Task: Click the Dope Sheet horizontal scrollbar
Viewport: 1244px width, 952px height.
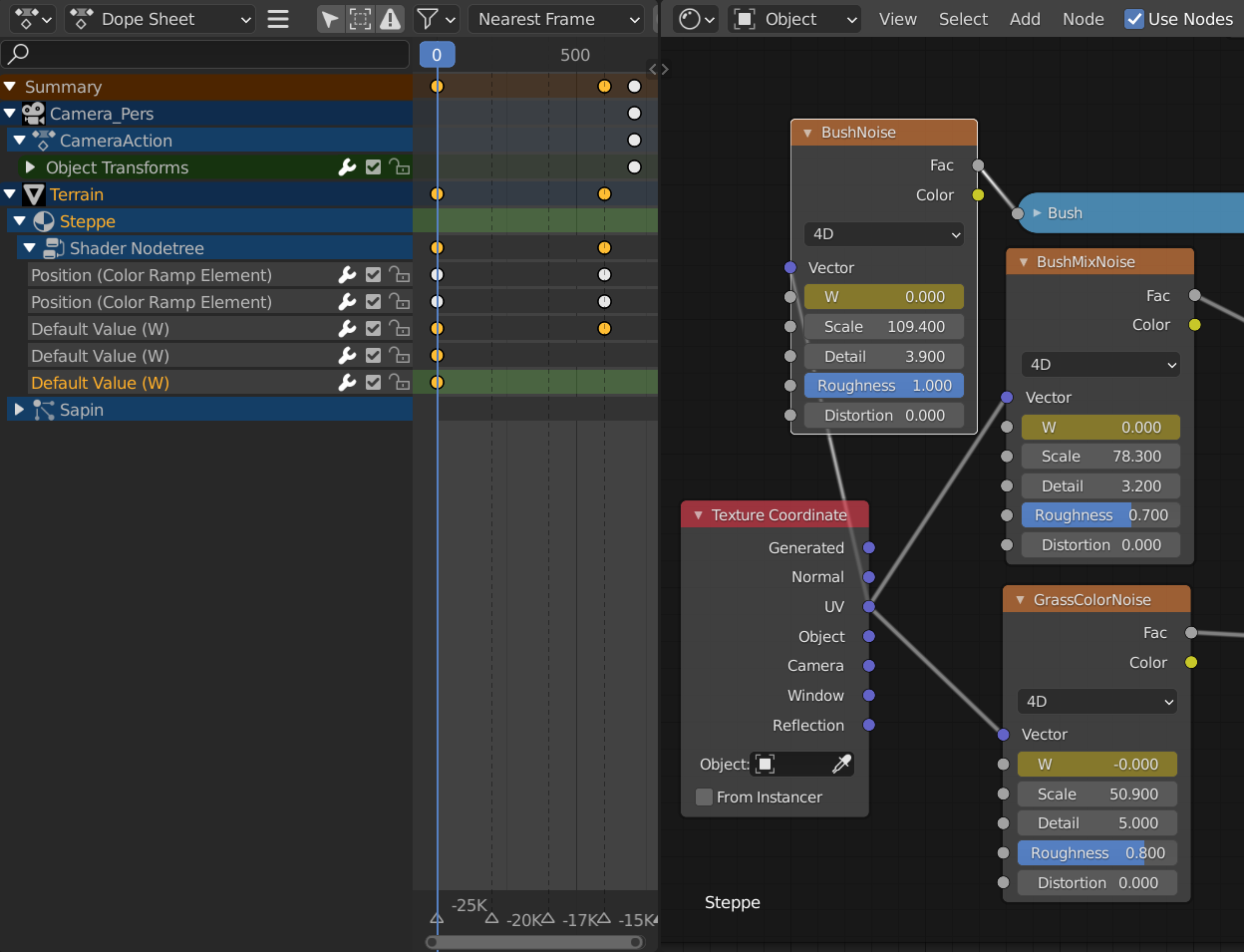Action: click(x=534, y=942)
